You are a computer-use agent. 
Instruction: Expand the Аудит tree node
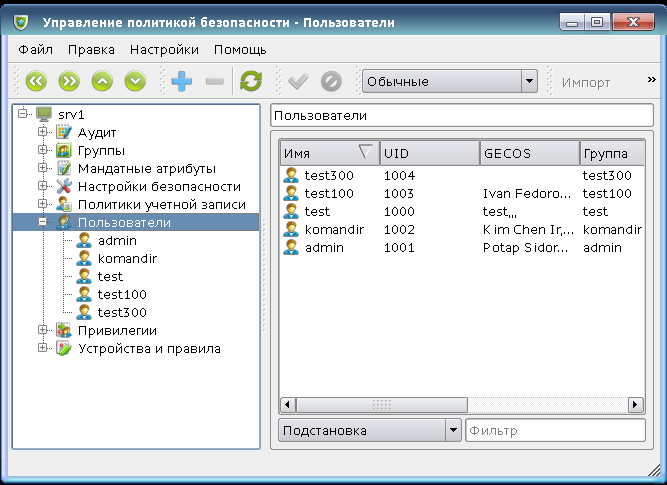[43, 132]
